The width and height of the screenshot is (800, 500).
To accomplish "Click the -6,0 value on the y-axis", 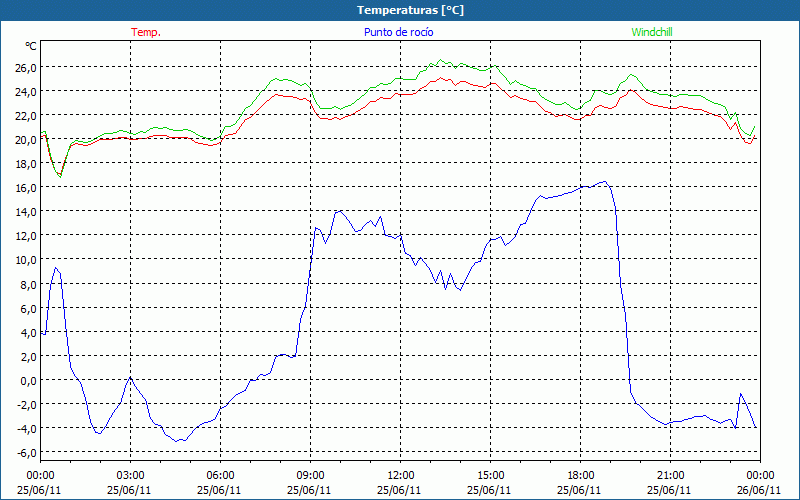I will (24, 452).
